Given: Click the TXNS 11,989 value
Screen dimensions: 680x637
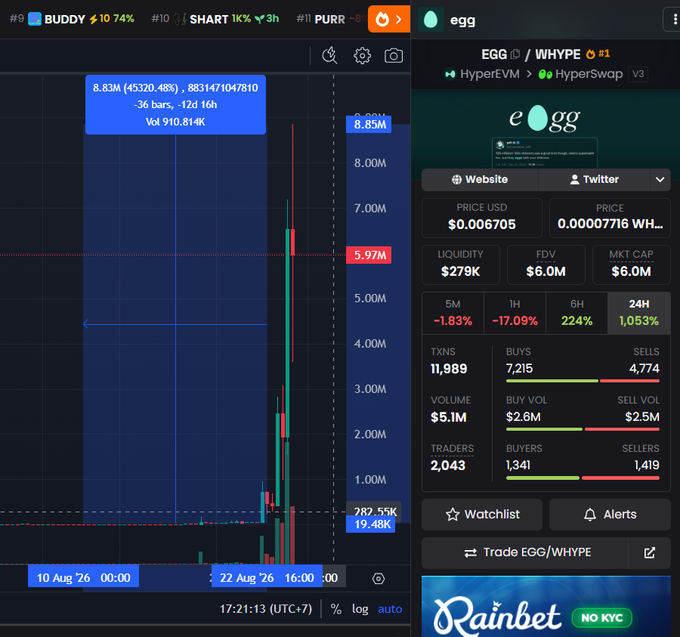Looking at the screenshot, I should tap(449, 369).
